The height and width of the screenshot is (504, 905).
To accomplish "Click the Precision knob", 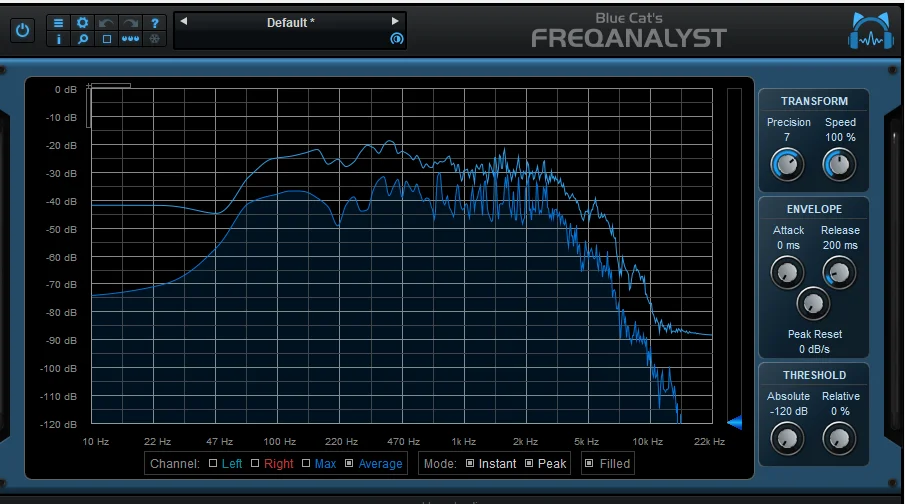I will (x=788, y=164).
